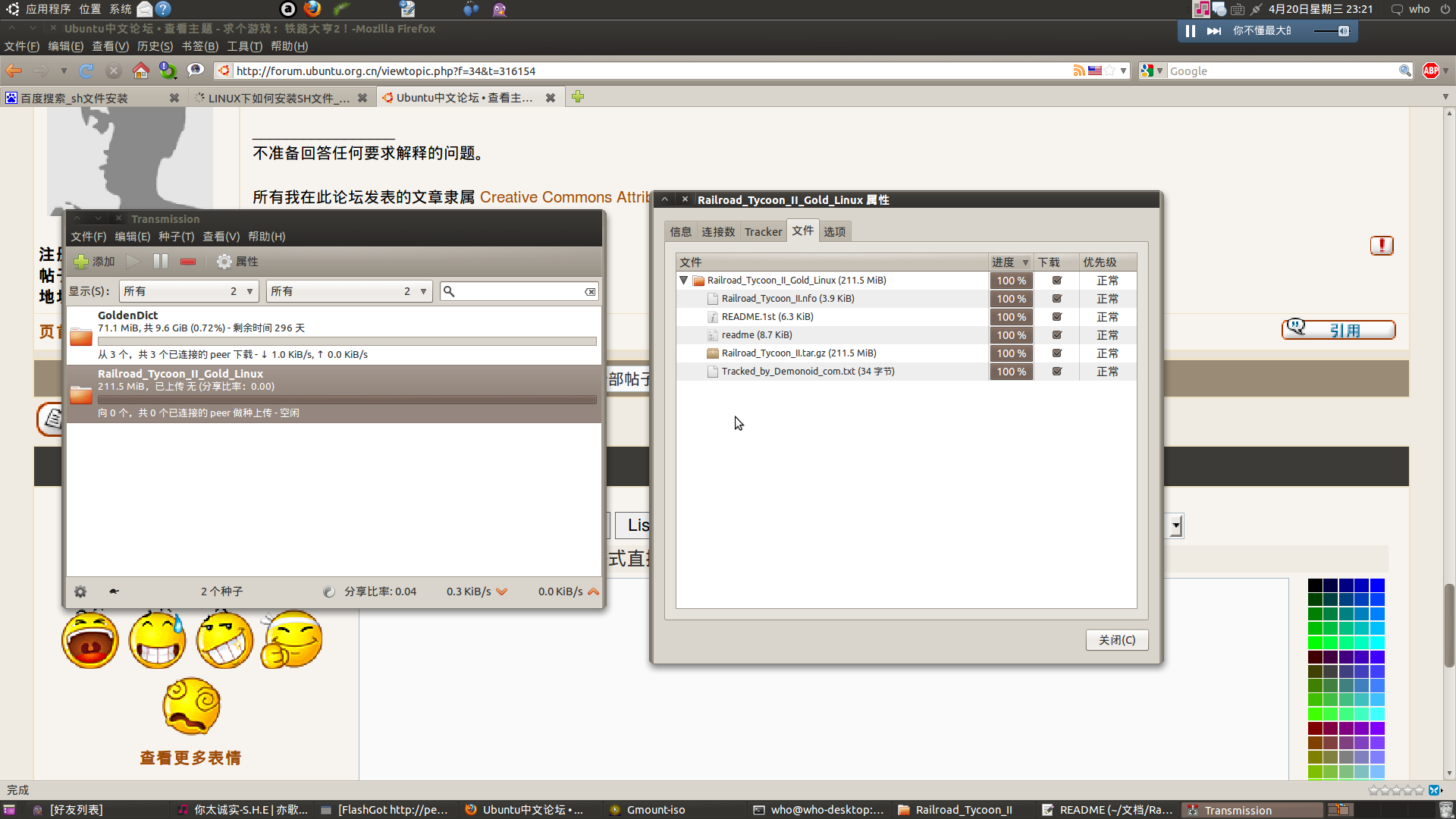
Task: Launch Firefox from the top panel
Action: pyautogui.click(x=312, y=9)
